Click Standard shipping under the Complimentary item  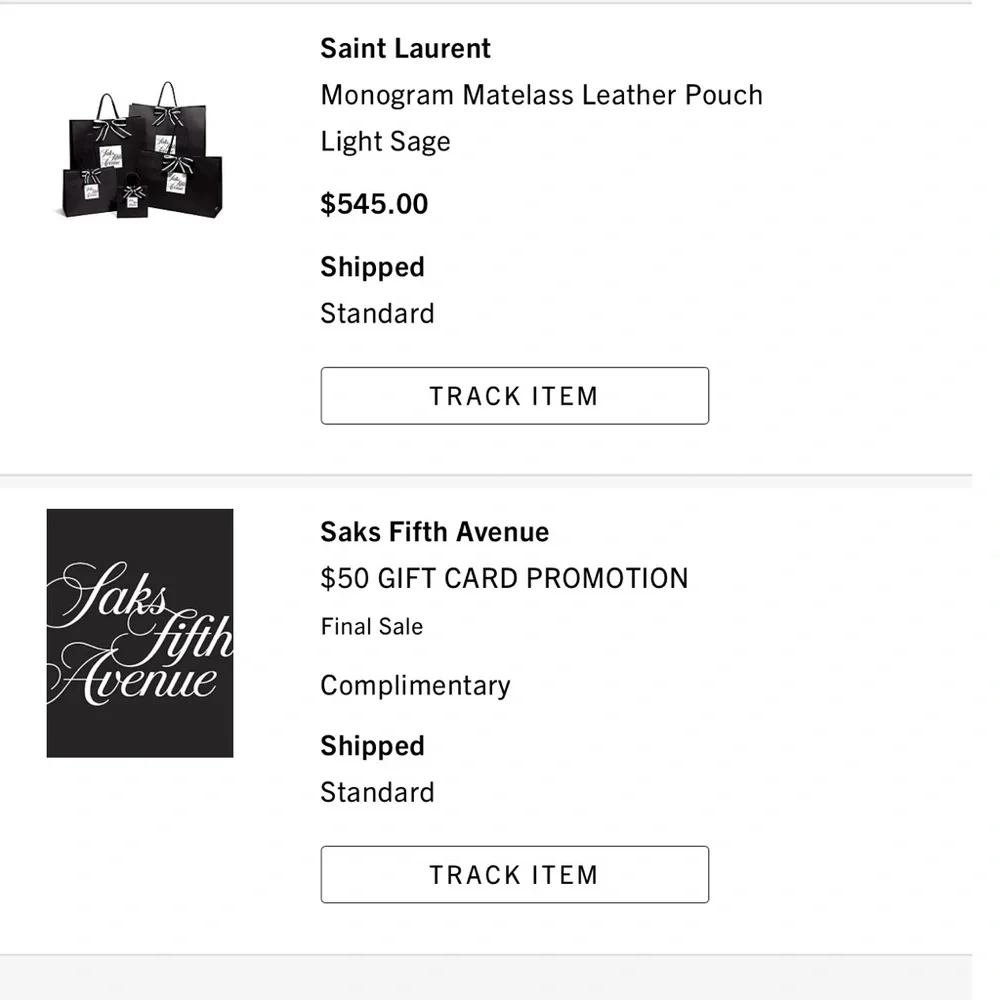coord(377,792)
